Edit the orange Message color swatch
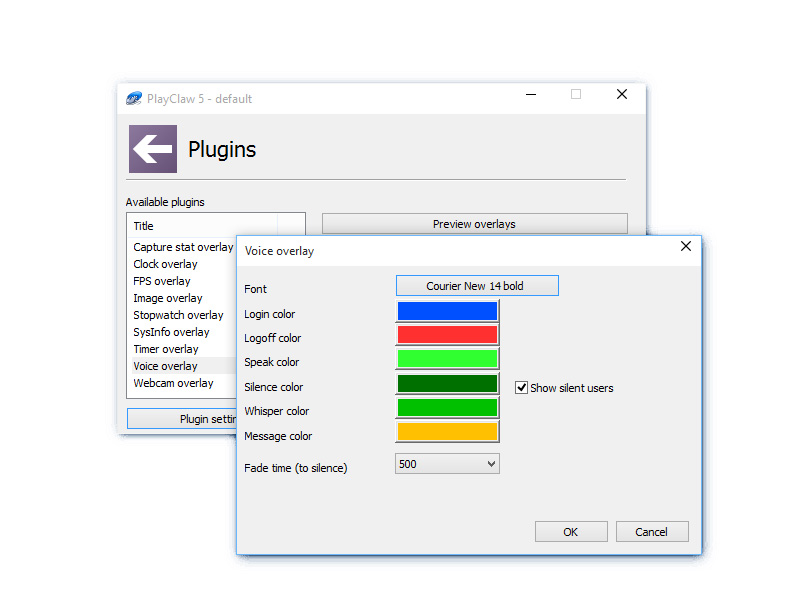Viewport: 800px width, 600px height. (x=447, y=432)
